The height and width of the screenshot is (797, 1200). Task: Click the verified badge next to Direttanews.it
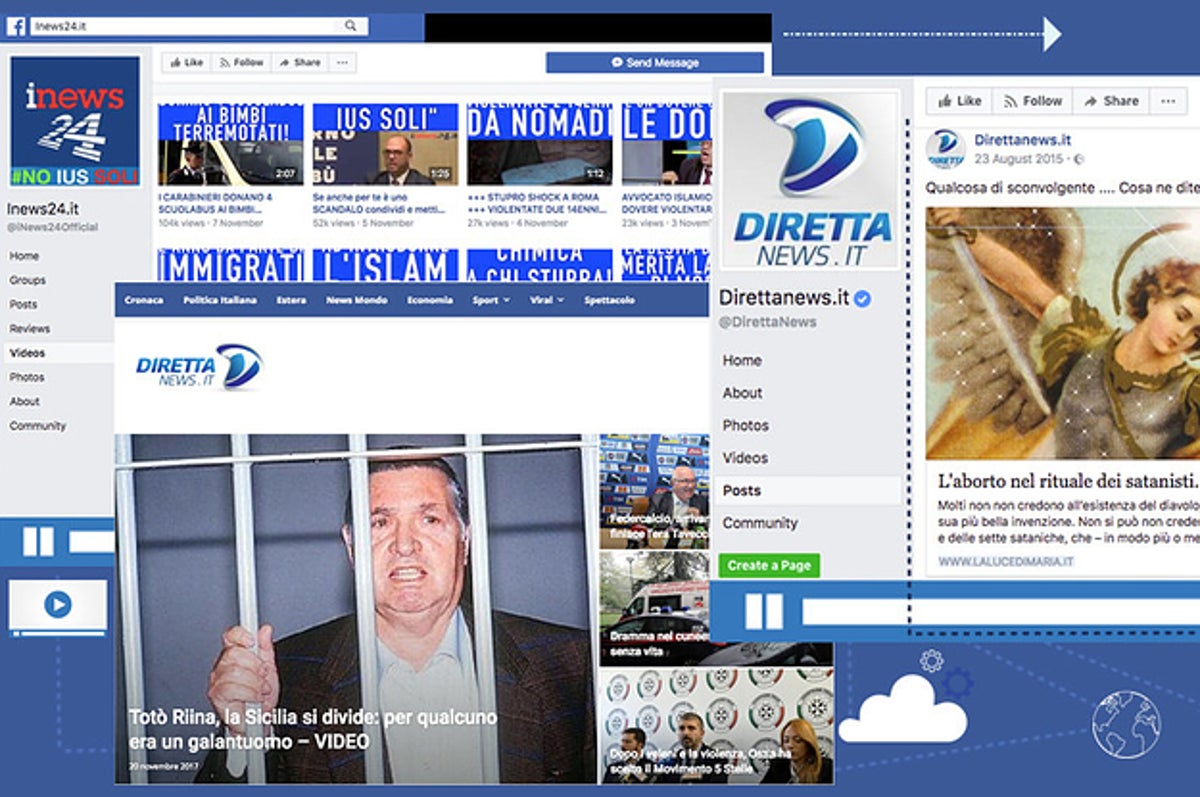click(x=862, y=298)
